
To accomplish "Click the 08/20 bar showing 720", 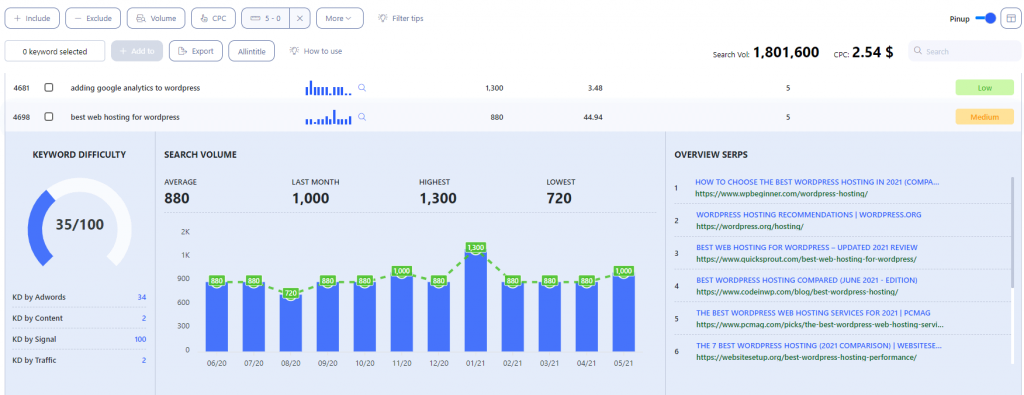I will (291, 323).
